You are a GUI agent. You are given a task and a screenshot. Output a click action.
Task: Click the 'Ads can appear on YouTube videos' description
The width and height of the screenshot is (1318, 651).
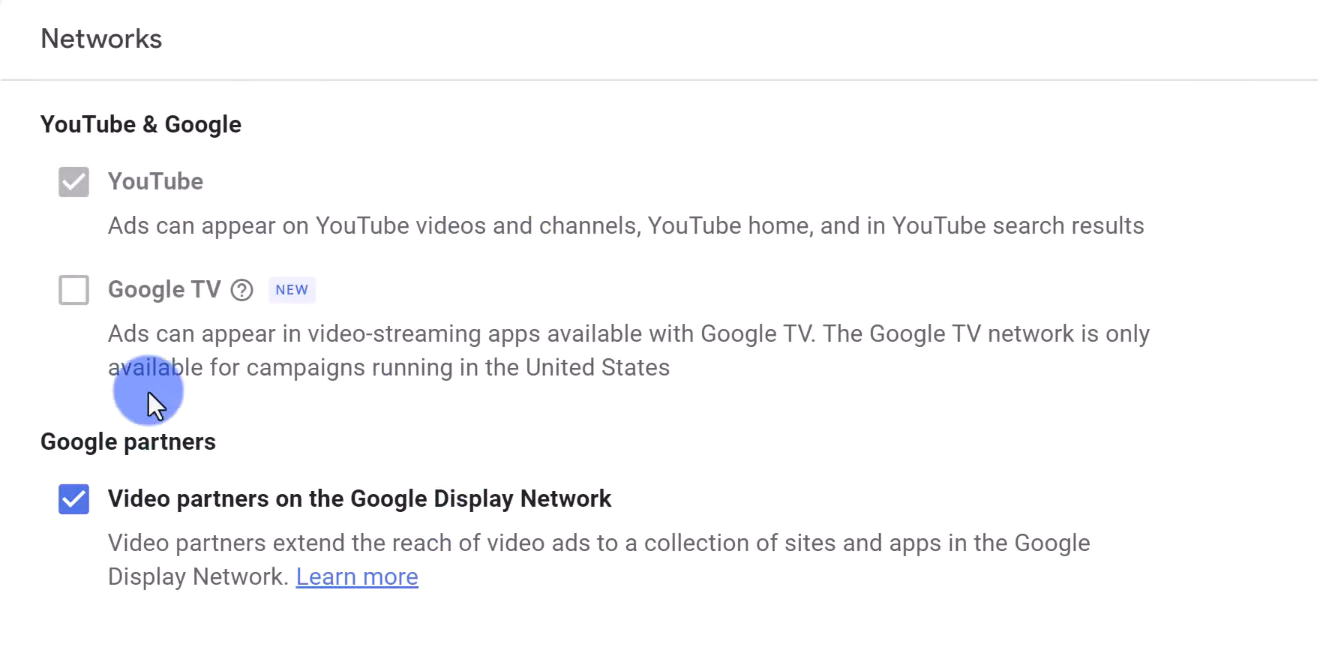click(x=626, y=226)
